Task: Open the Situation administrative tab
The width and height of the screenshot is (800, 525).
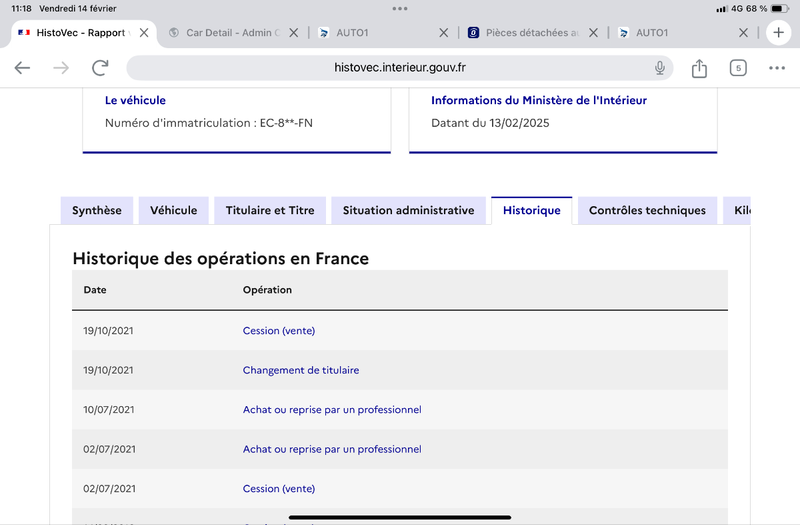Action: pyautogui.click(x=409, y=210)
